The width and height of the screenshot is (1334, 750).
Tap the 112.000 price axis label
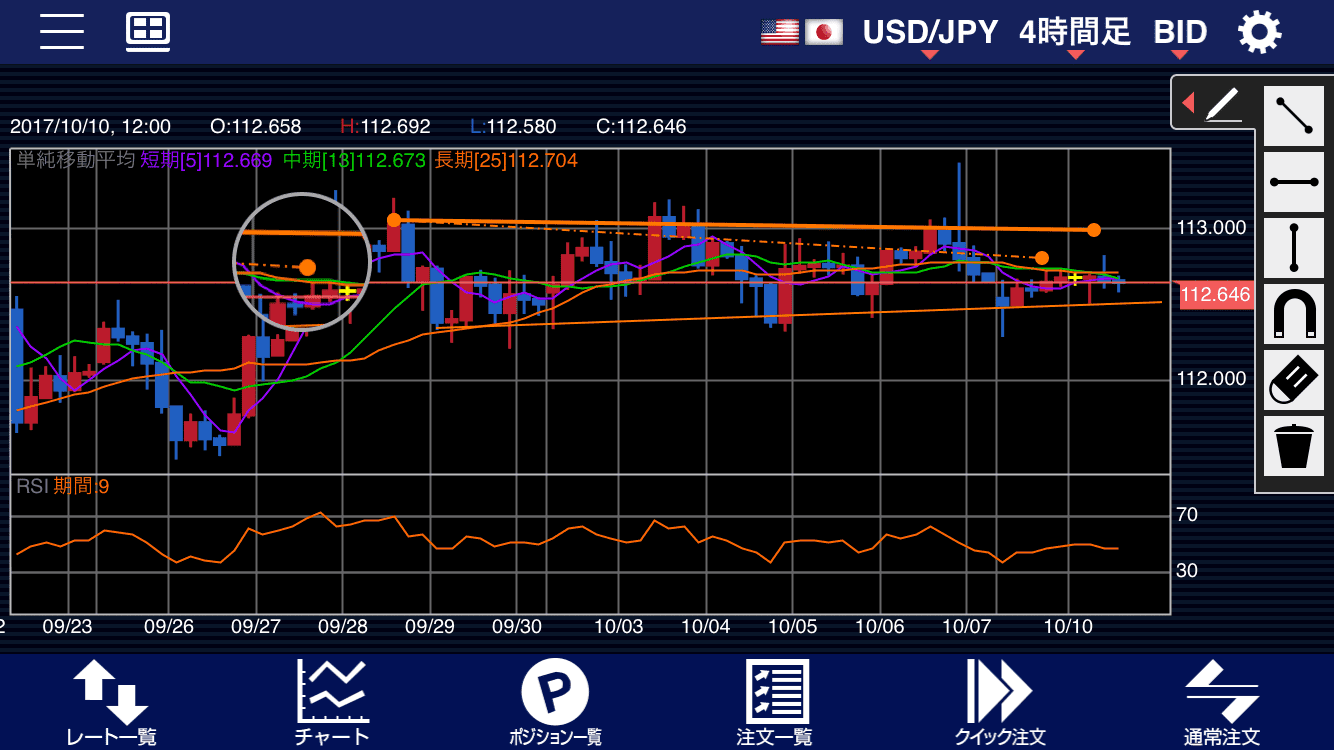pos(1211,379)
